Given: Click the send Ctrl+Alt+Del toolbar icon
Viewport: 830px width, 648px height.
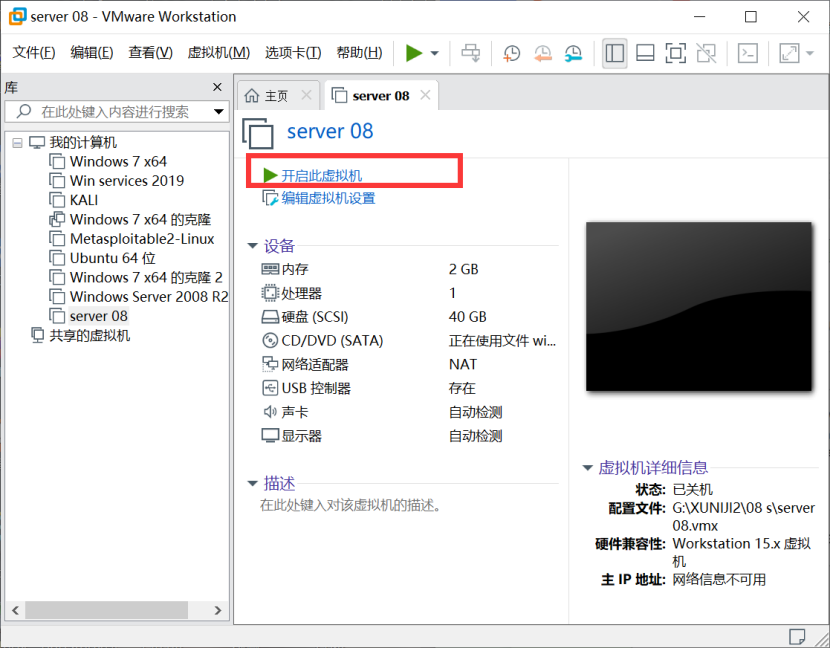Looking at the screenshot, I should click(x=471, y=53).
